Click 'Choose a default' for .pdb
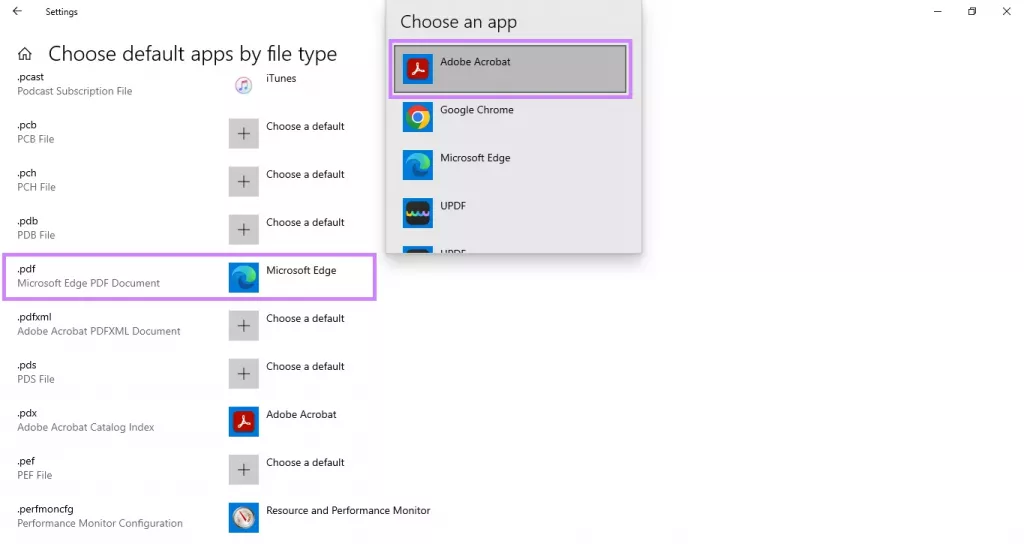 (305, 222)
